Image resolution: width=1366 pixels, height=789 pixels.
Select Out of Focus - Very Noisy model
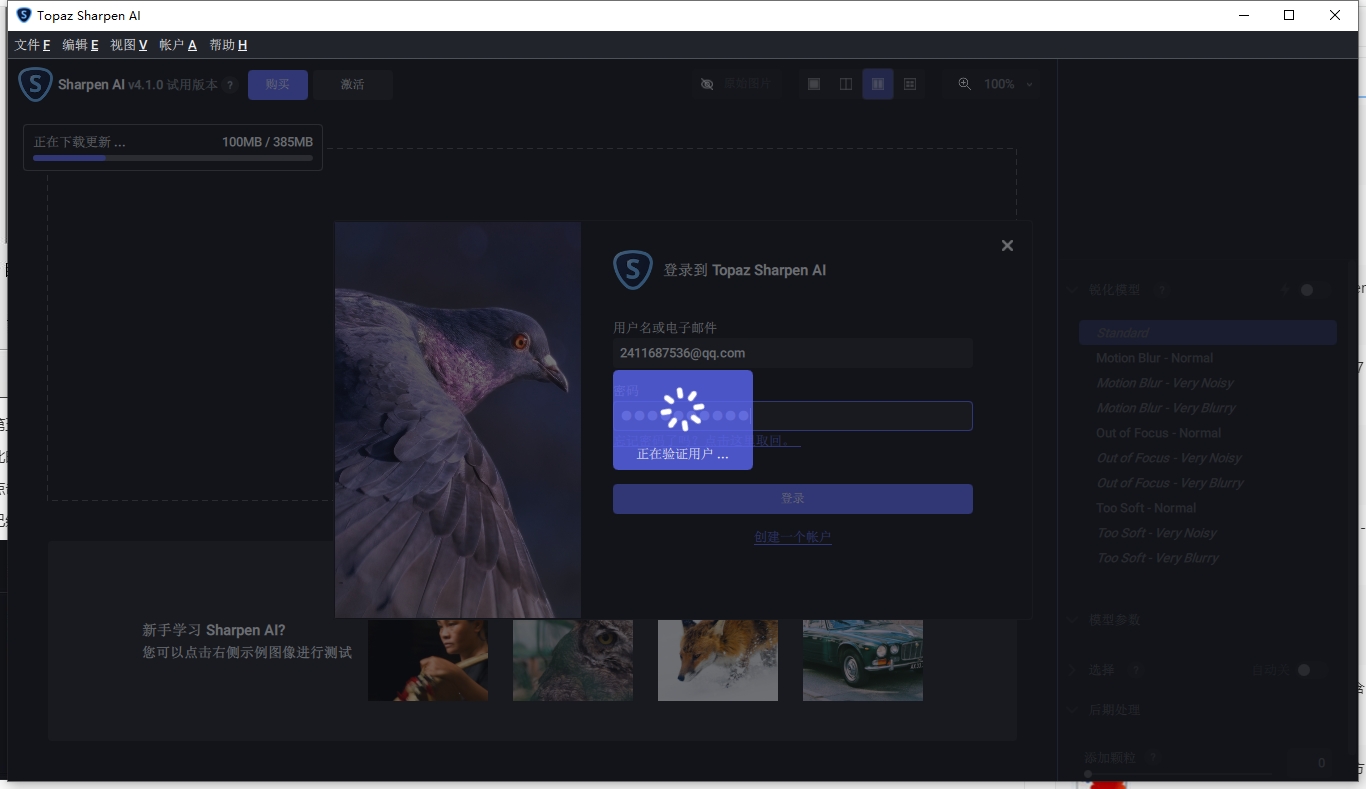point(1208,458)
